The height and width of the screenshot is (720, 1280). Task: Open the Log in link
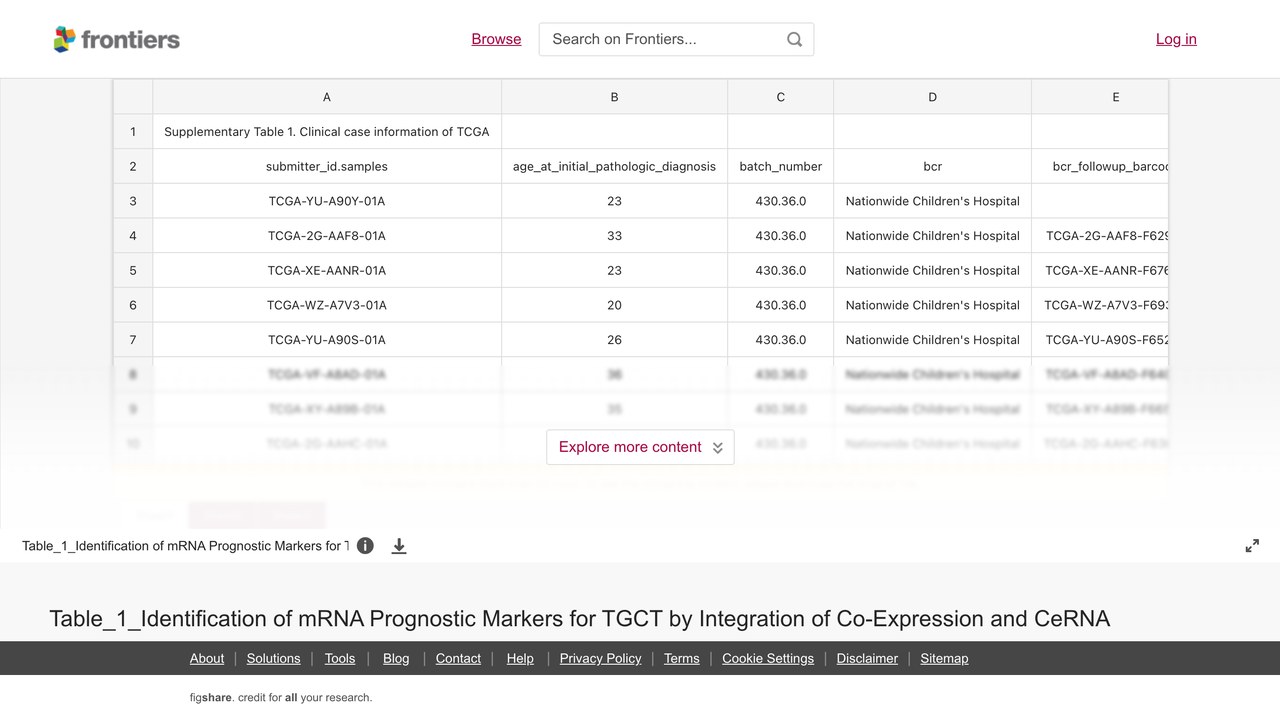click(1176, 39)
